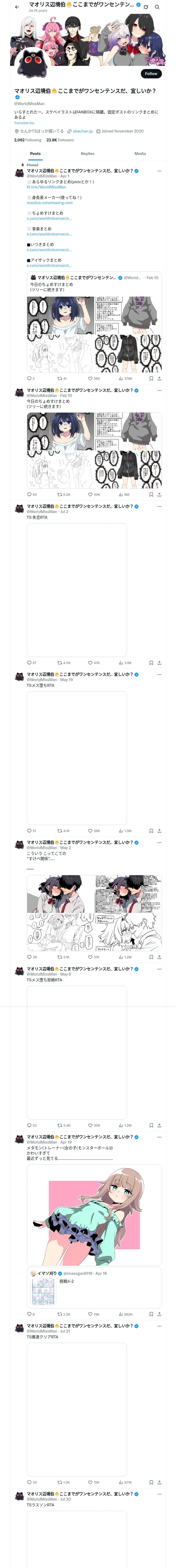This screenshot has height=1568, width=176.
Task: View analytics of the 6M views post
Action: (x=124, y=494)
